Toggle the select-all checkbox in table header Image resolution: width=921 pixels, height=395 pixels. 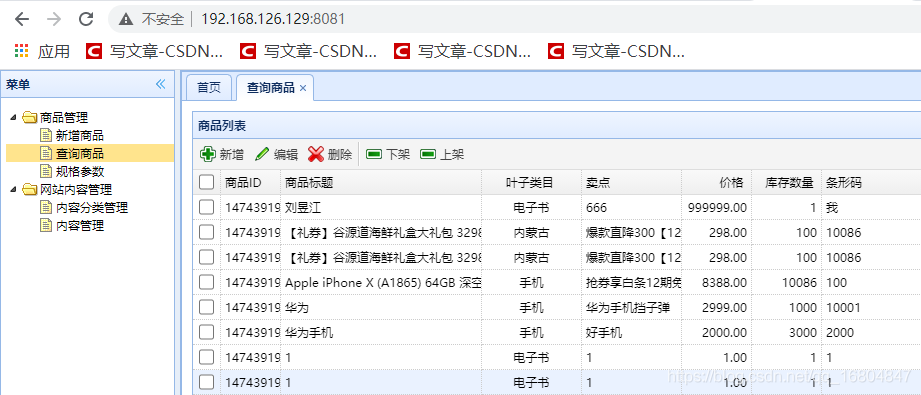click(206, 183)
